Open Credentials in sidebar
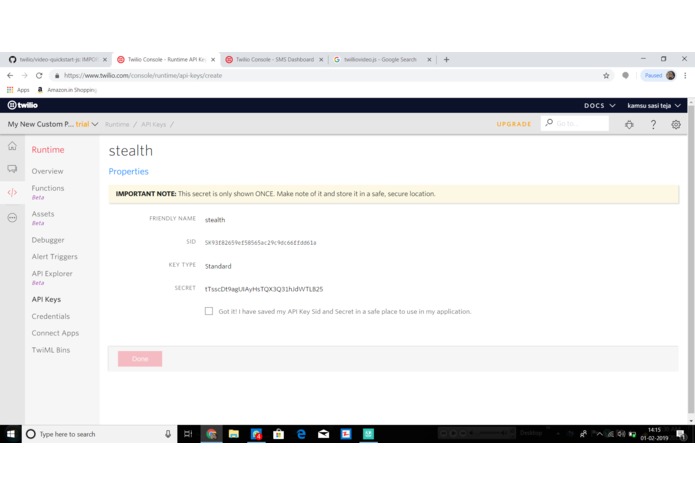 point(51,316)
